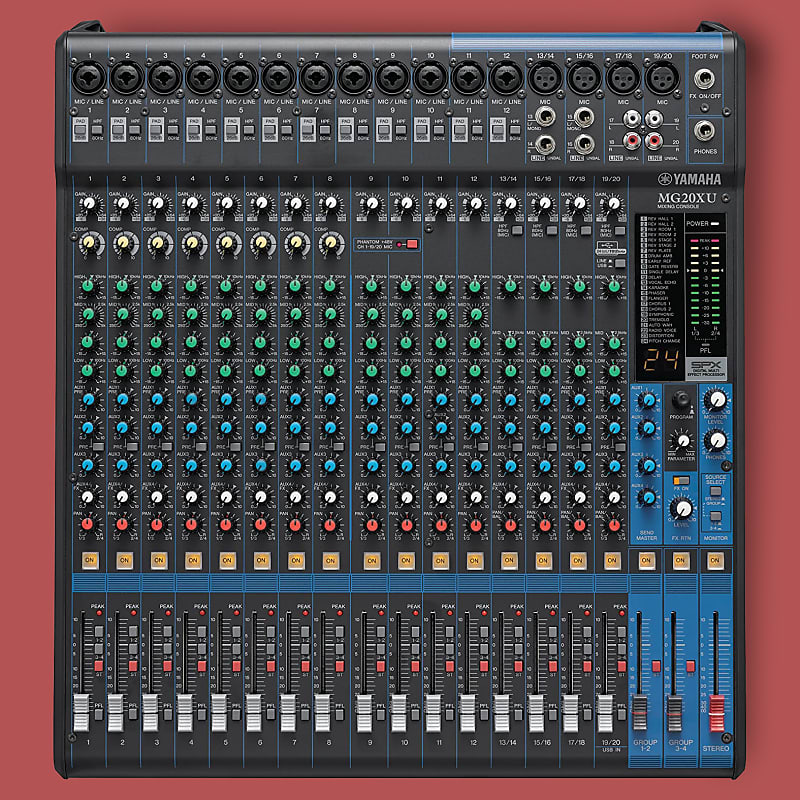Click the channel 10 PFL button
This screenshot has height=800, width=800.
tap(415, 714)
